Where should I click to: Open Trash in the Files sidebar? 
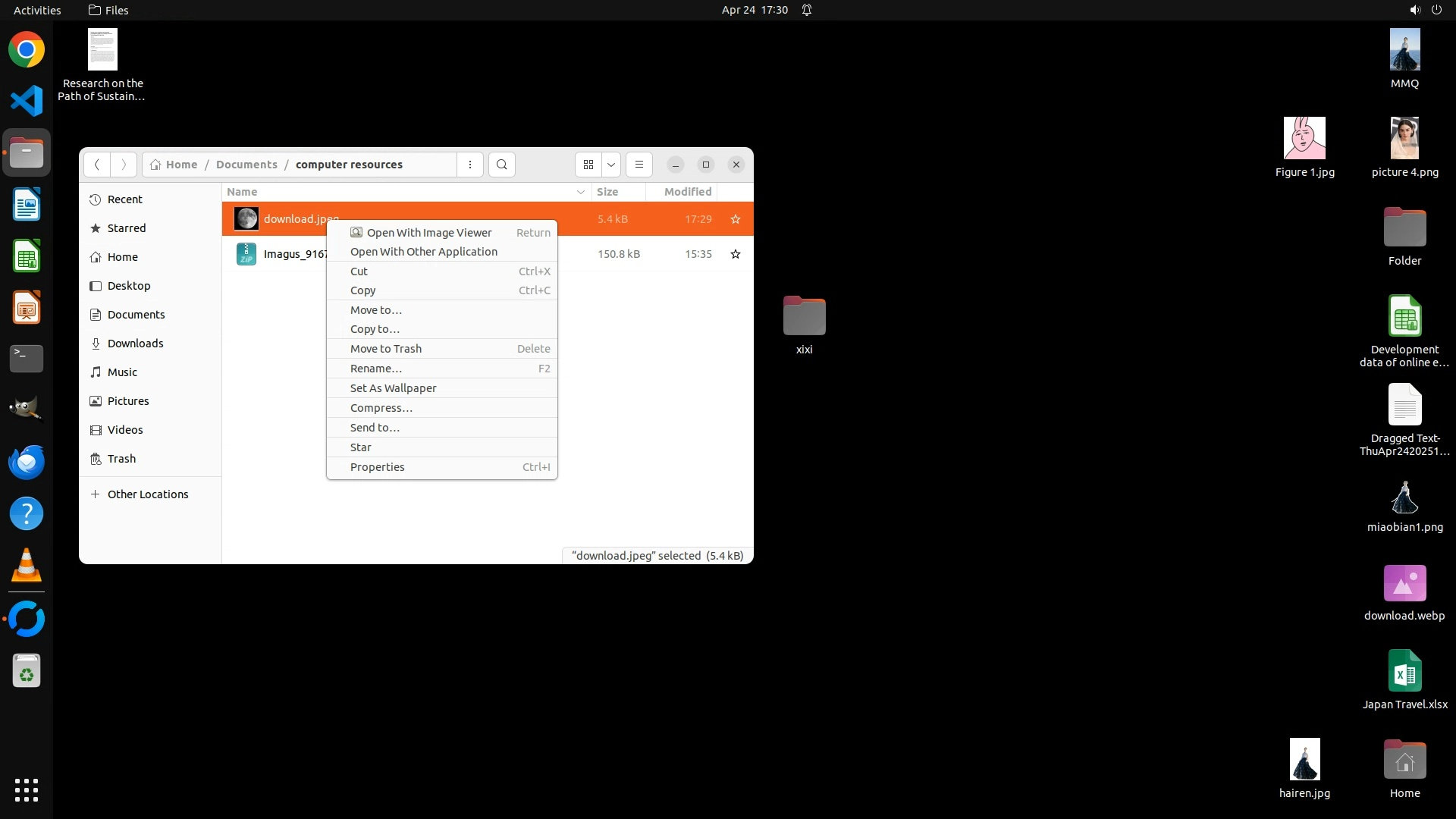point(121,459)
